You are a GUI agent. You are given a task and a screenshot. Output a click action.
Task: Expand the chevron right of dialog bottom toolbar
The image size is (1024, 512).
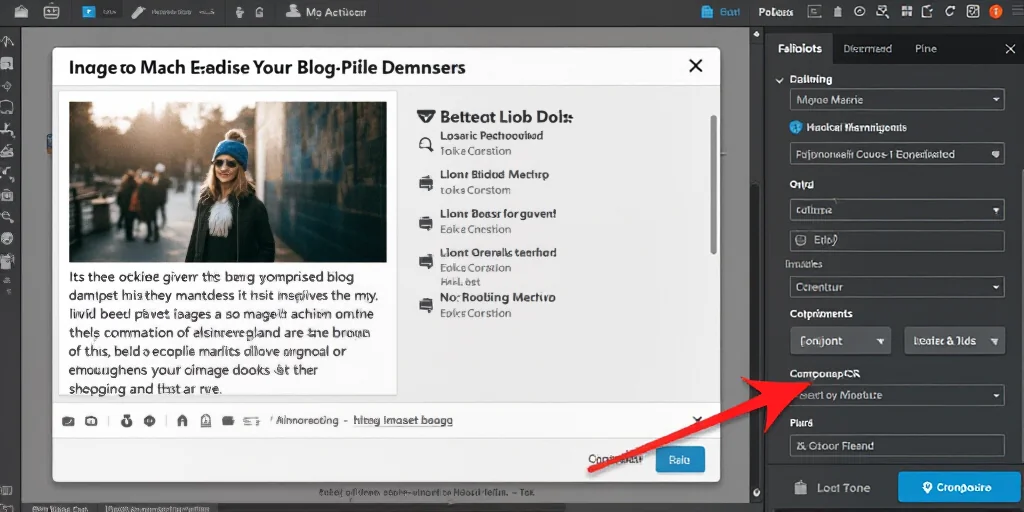point(697,420)
